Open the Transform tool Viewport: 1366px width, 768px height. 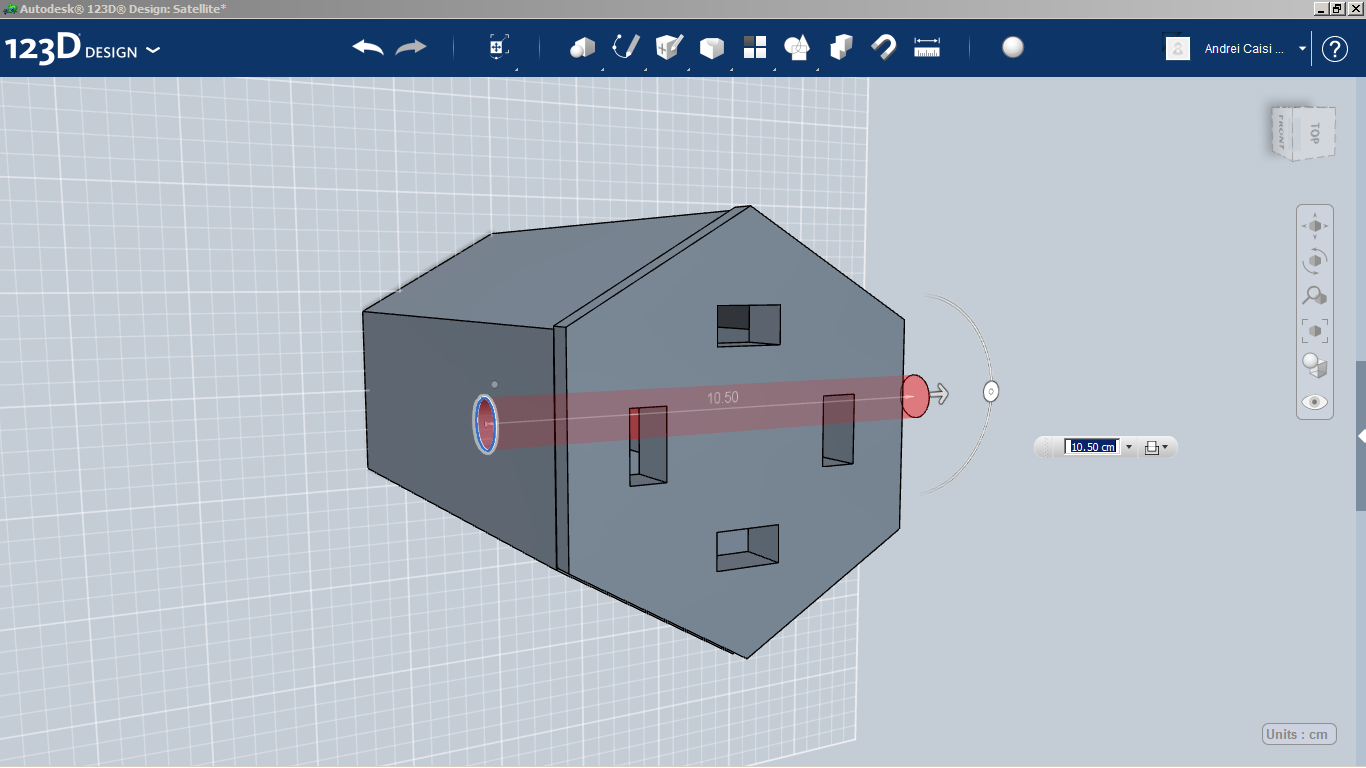499,47
